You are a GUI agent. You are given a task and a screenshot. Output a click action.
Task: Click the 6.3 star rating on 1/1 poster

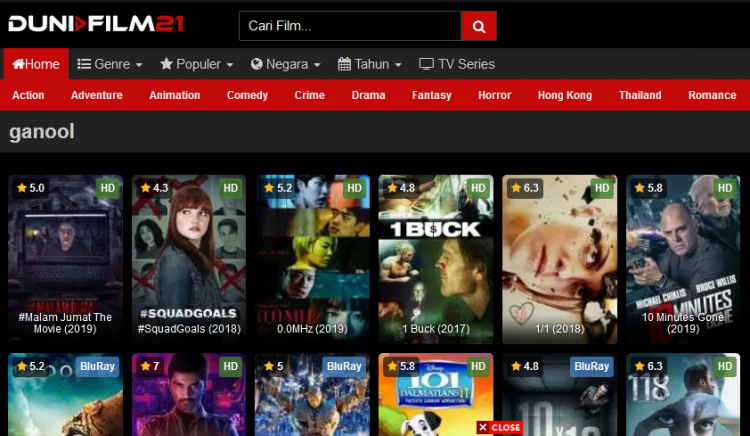coord(525,188)
